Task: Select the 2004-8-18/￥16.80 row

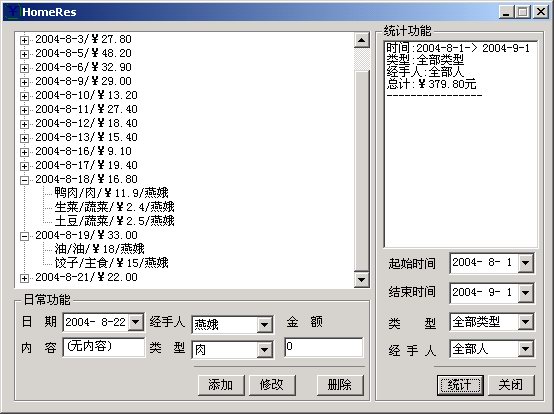Action: (86, 179)
